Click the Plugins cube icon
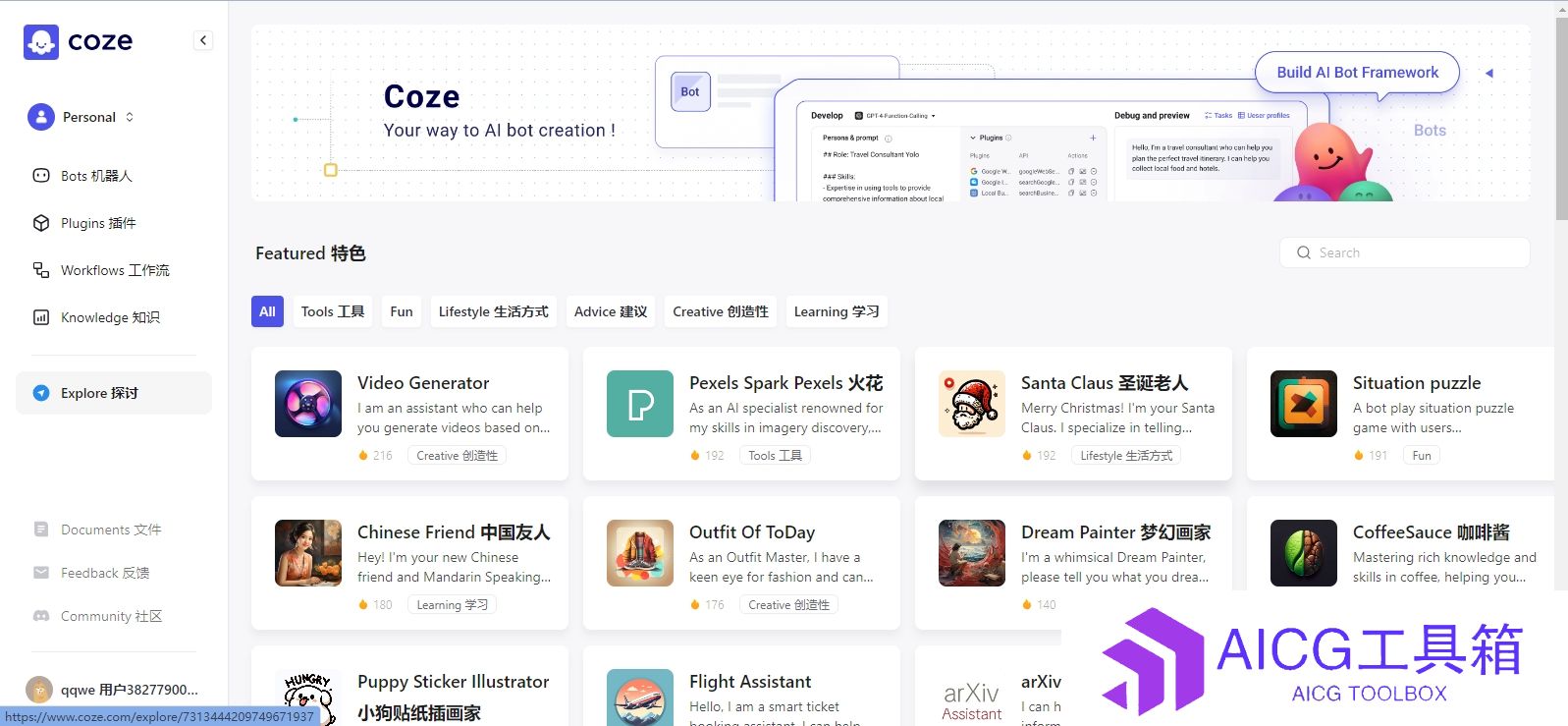The image size is (1568, 726). point(41,223)
